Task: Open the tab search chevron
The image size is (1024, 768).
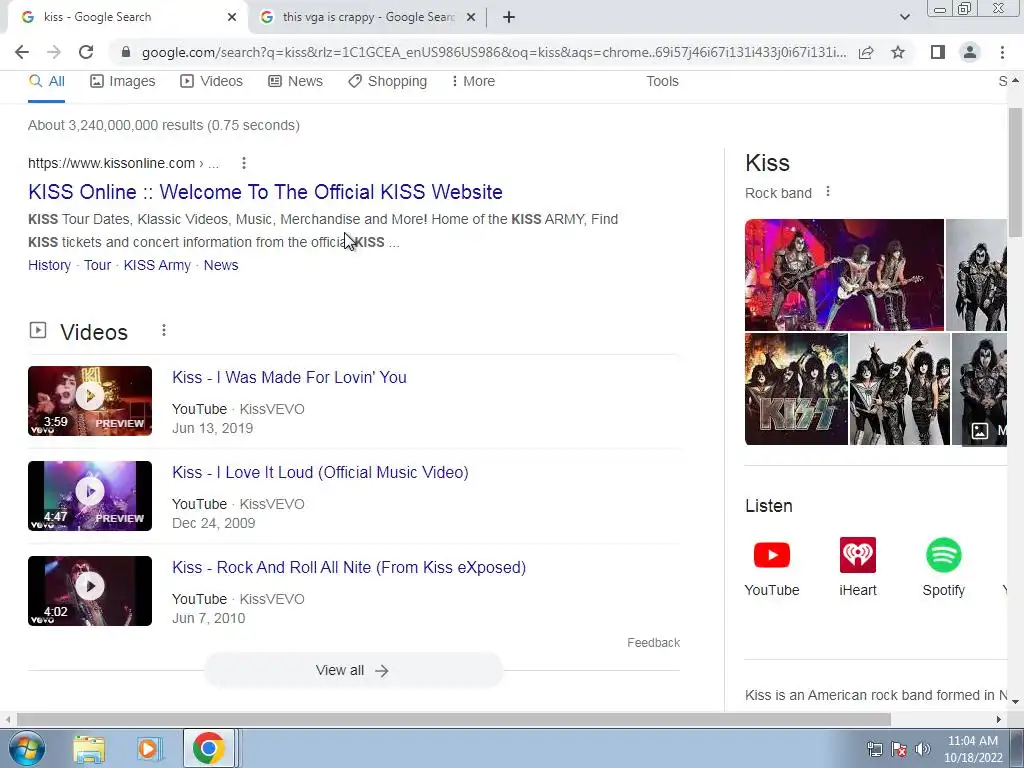Action: (904, 17)
